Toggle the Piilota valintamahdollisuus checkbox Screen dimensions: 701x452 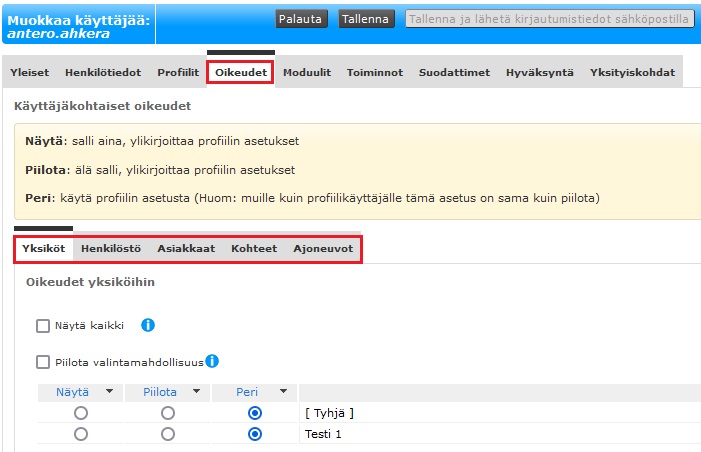pyautogui.click(x=43, y=362)
